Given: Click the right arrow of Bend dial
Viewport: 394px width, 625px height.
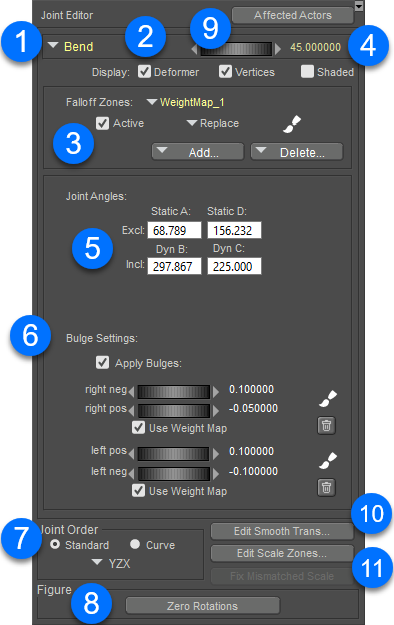Looking at the screenshot, I should pos(278,49).
